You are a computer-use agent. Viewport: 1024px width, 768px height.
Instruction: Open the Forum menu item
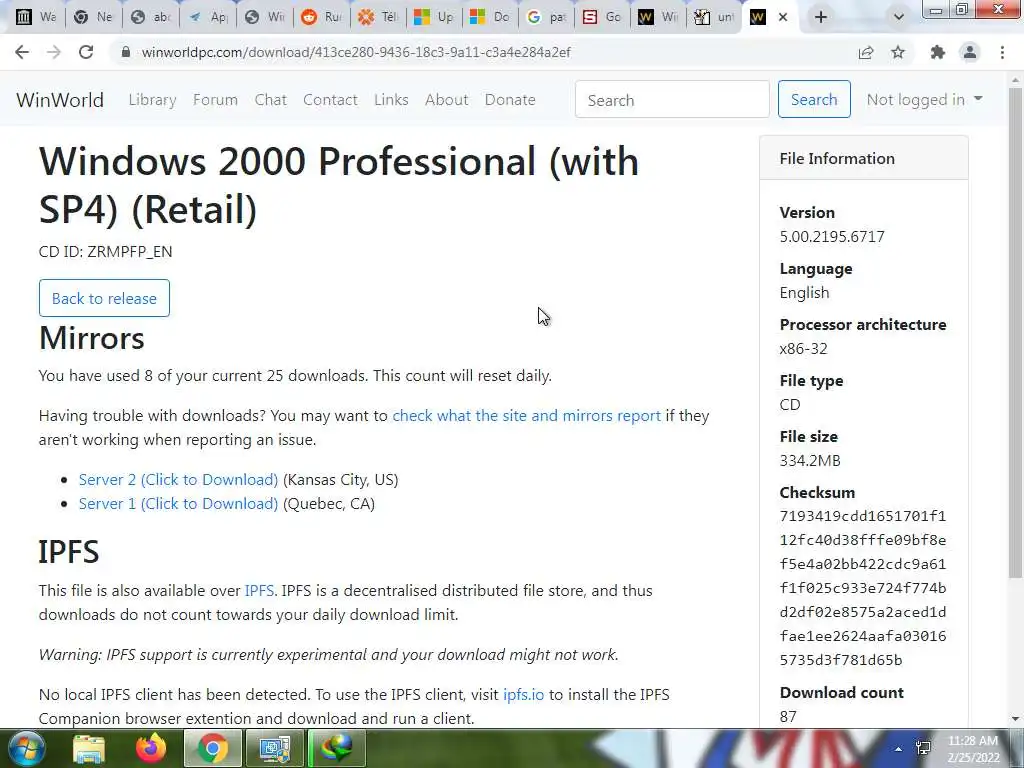[216, 99]
